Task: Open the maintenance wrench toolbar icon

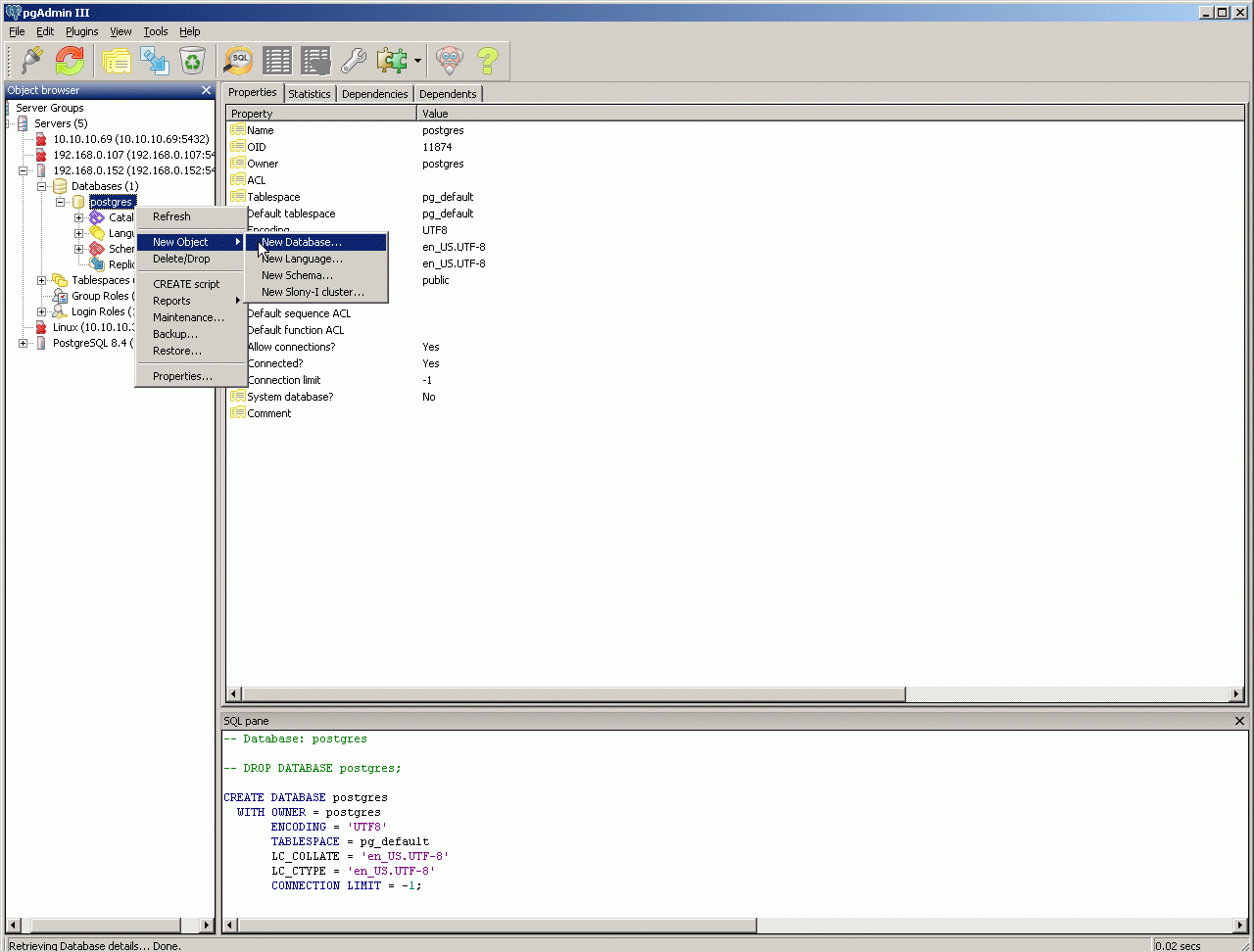Action: [x=353, y=61]
